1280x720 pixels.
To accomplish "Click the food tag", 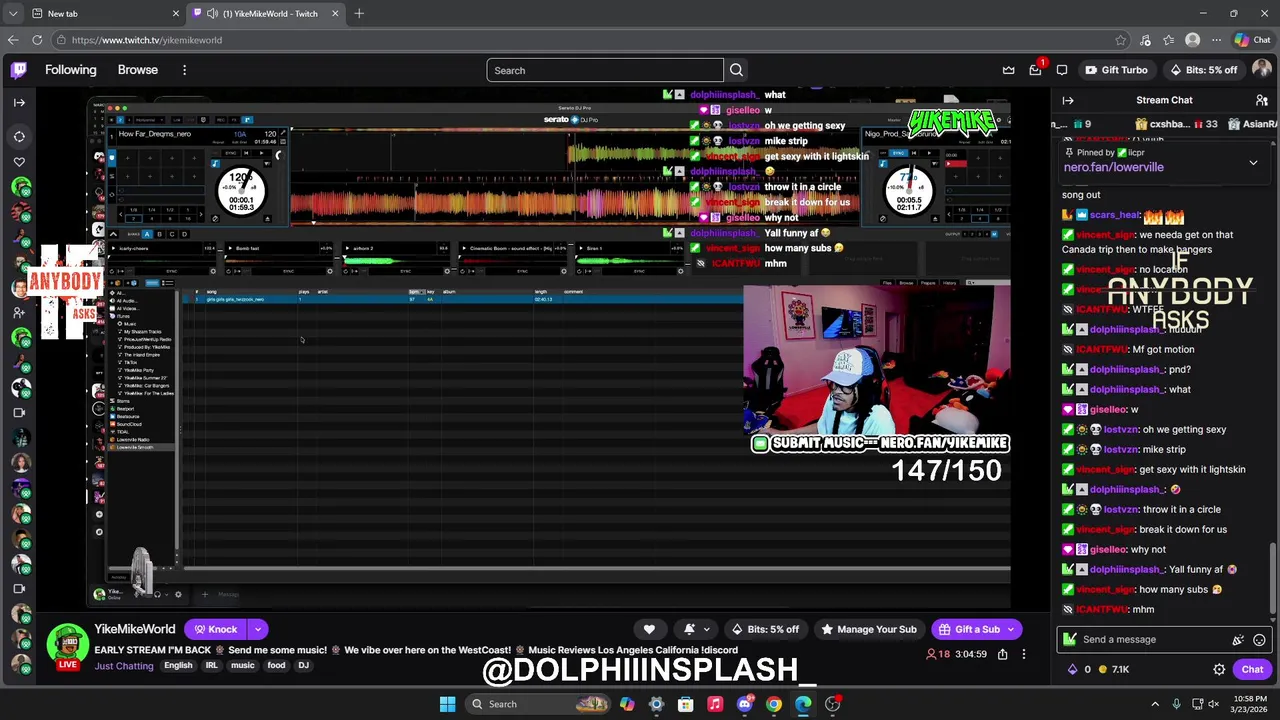I will click(276, 666).
